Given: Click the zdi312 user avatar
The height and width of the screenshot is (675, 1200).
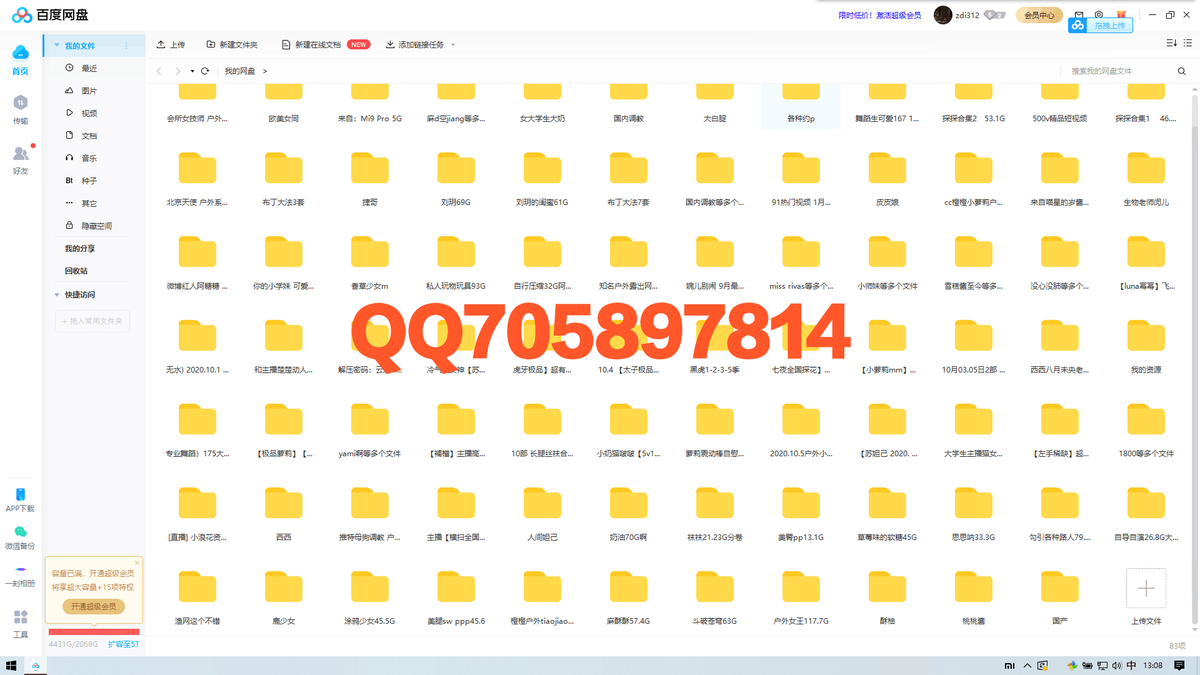Looking at the screenshot, I should (x=943, y=15).
